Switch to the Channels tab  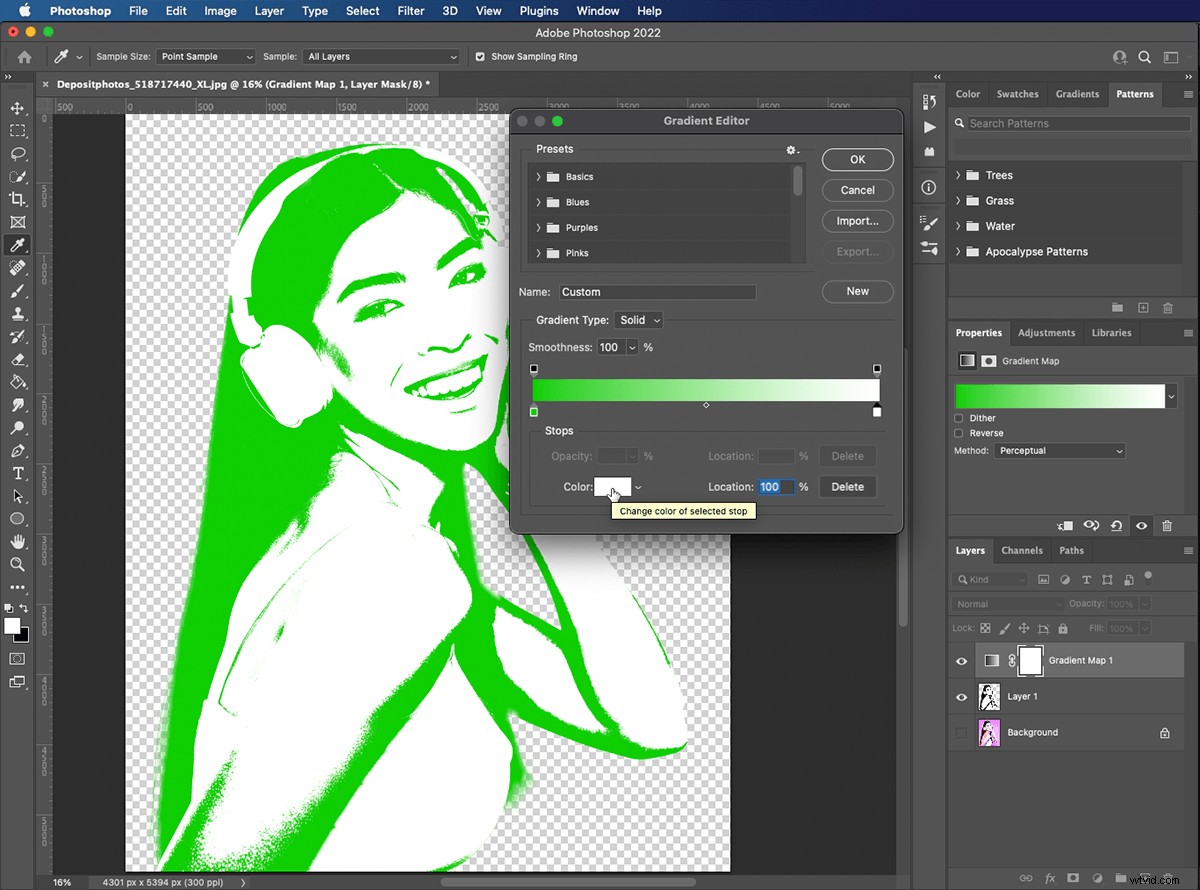click(x=1022, y=550)
